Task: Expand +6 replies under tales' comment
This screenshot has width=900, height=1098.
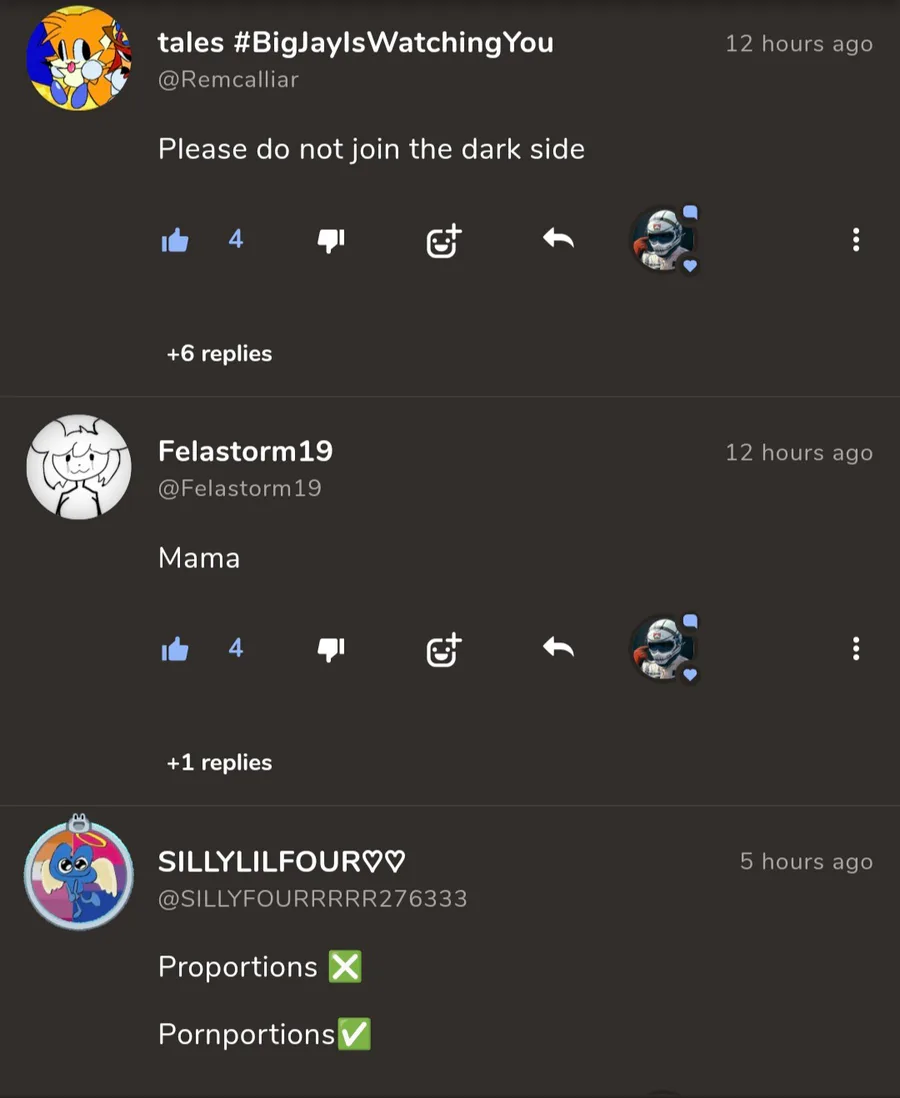Action: [219, 354]
